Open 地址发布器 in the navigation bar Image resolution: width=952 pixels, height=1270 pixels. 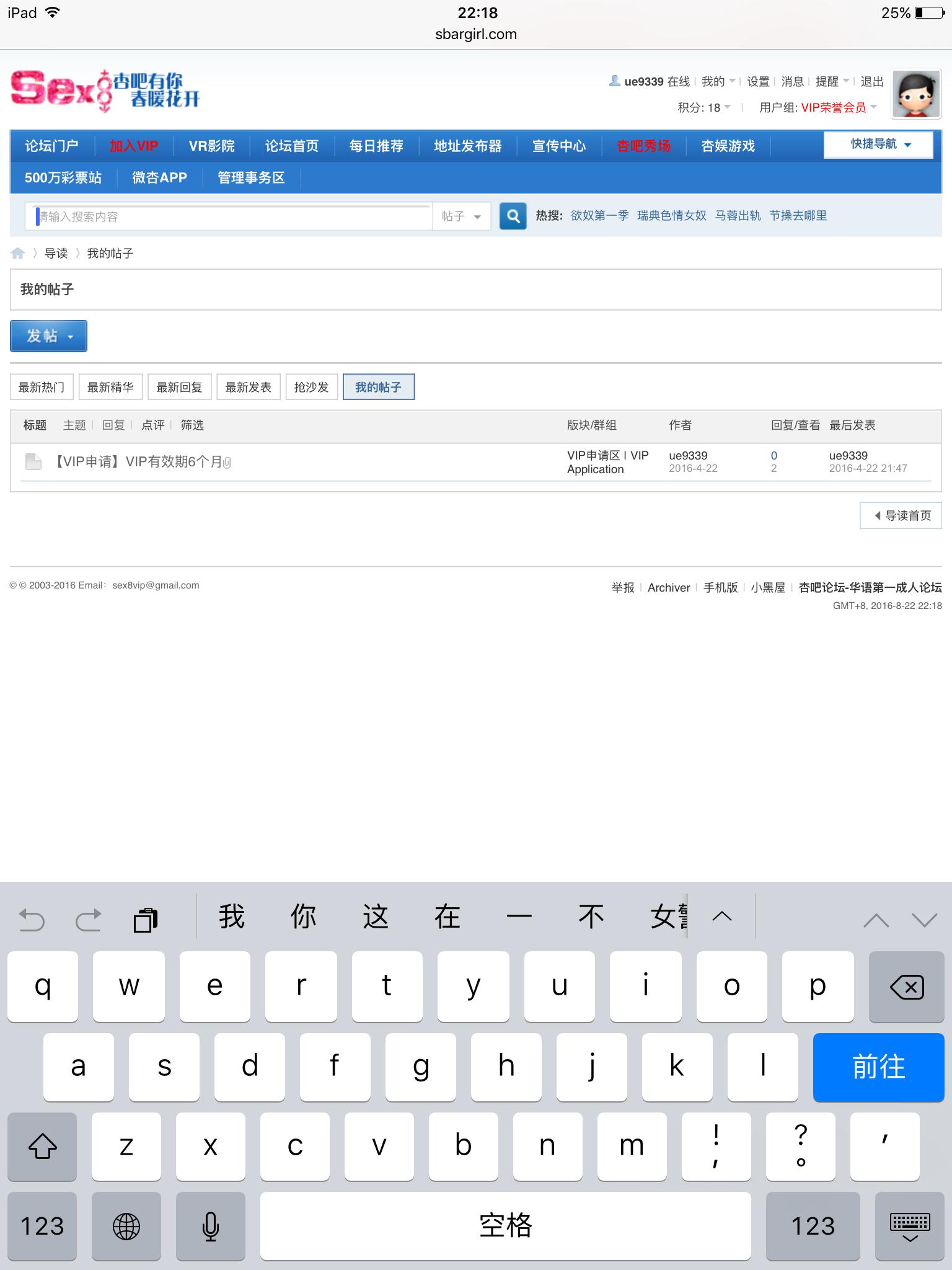[468, 146]
